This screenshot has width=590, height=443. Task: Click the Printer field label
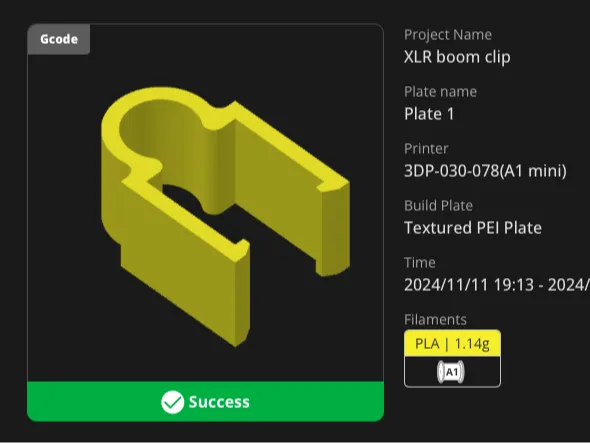(x=426, y=149)
